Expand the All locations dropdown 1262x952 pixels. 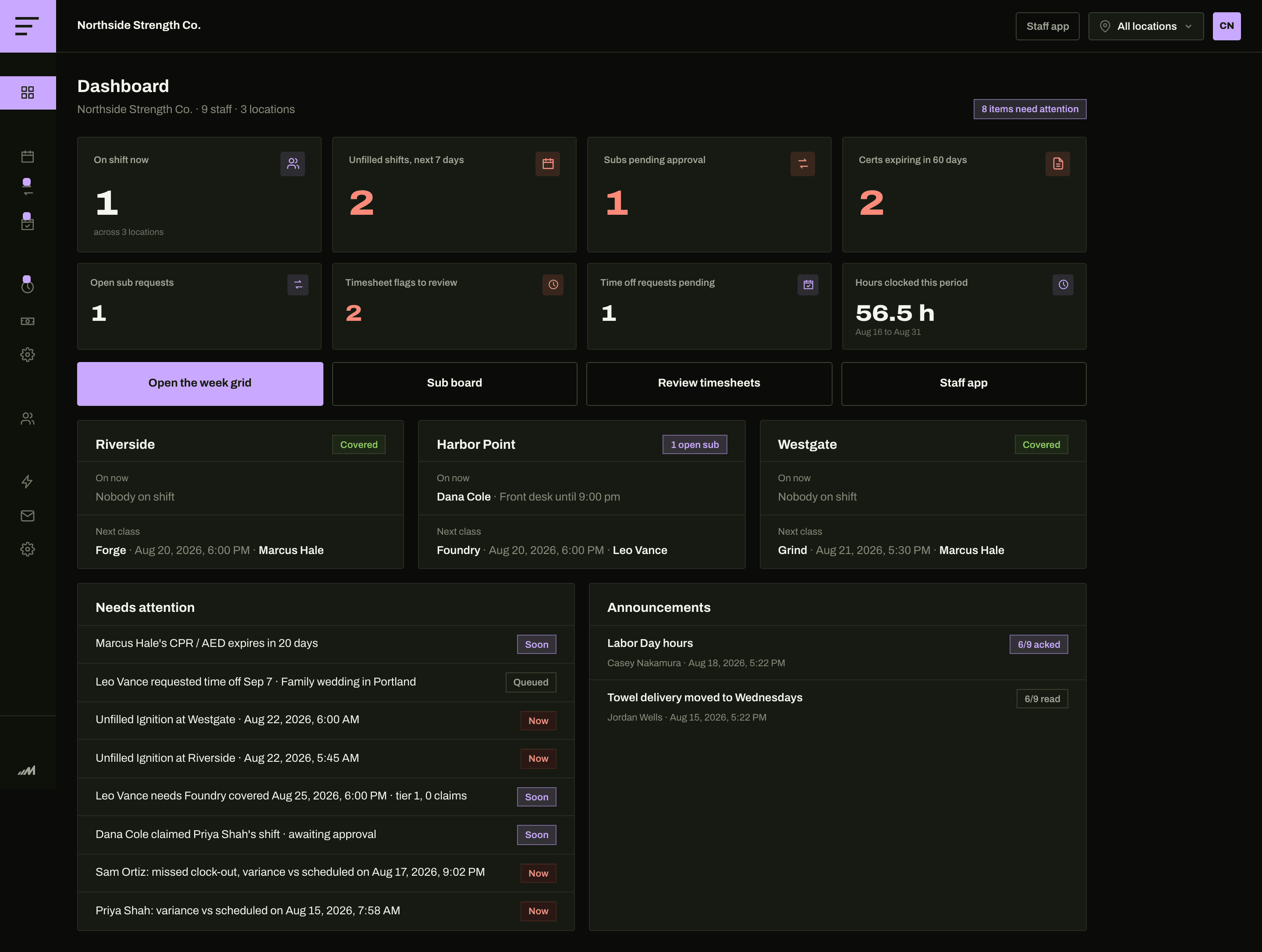click(1145, 26)
